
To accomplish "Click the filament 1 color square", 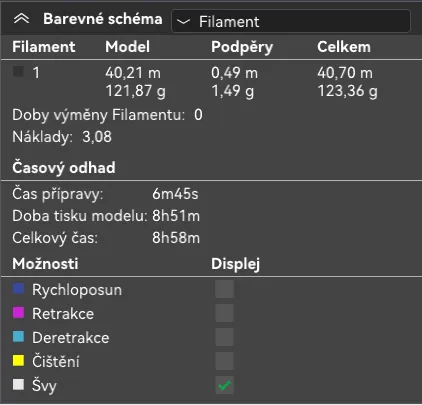I will [18, 71].
